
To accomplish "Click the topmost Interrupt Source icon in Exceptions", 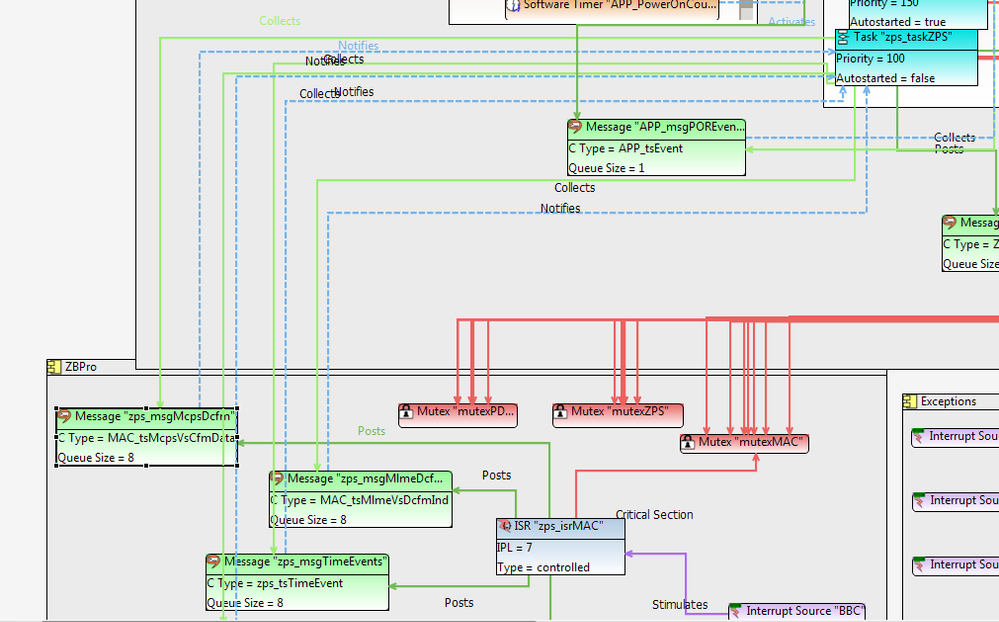I will point(919,437).
